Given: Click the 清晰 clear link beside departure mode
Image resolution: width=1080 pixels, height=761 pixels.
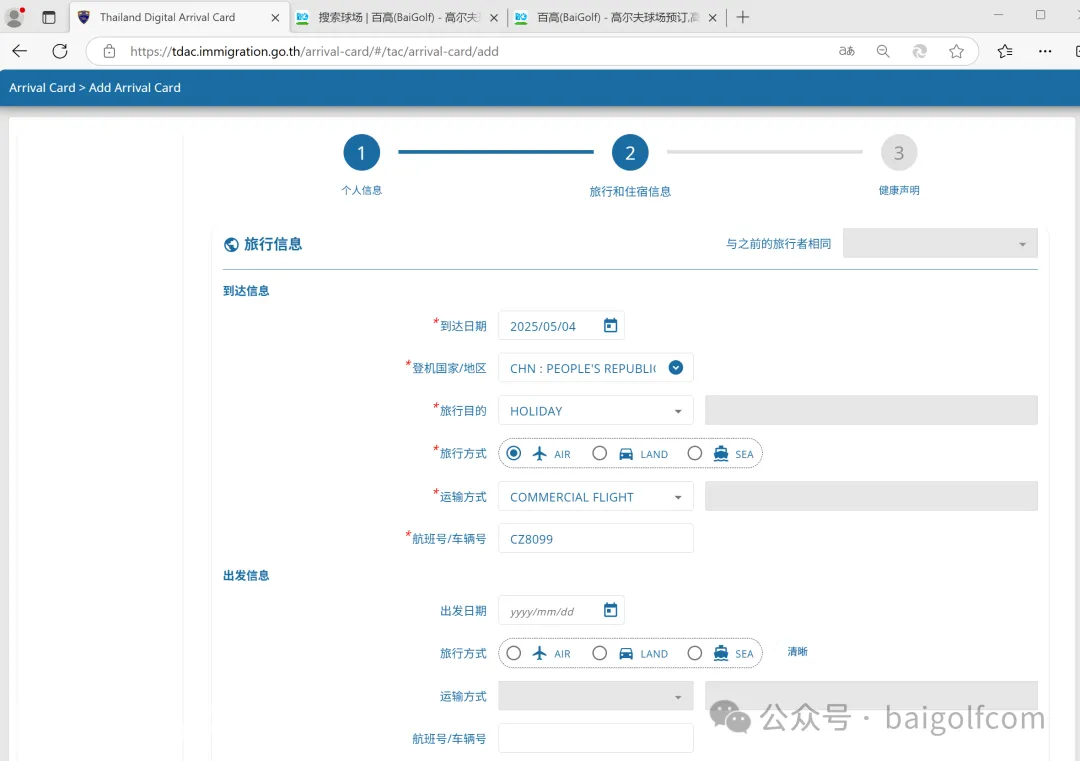Looking at the screenshot, I should click(797, 652).
